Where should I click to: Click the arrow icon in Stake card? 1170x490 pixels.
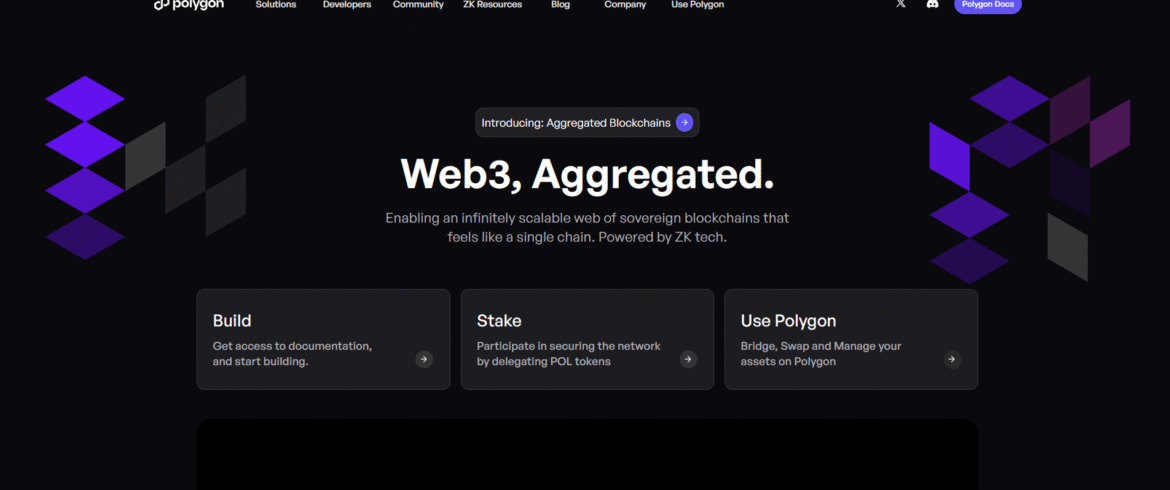click(688, 359)
